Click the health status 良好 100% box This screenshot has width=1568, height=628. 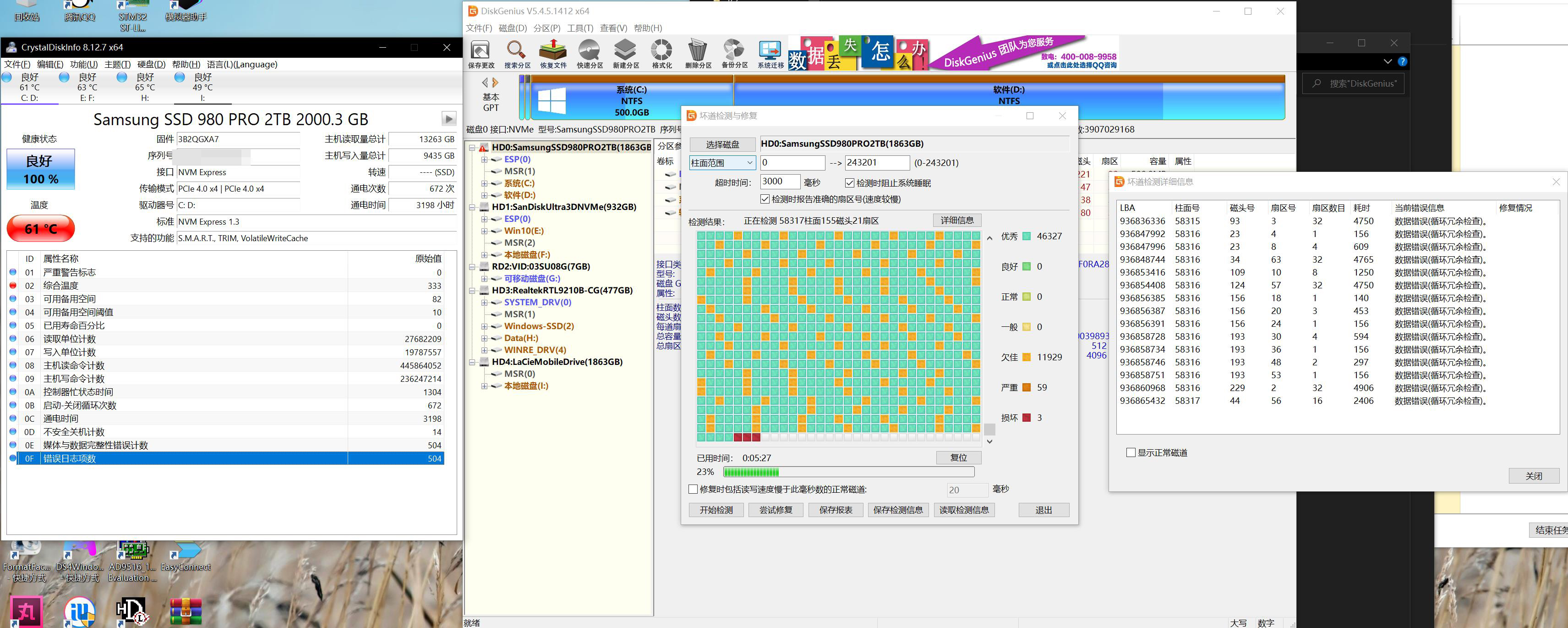coord(41,169)
